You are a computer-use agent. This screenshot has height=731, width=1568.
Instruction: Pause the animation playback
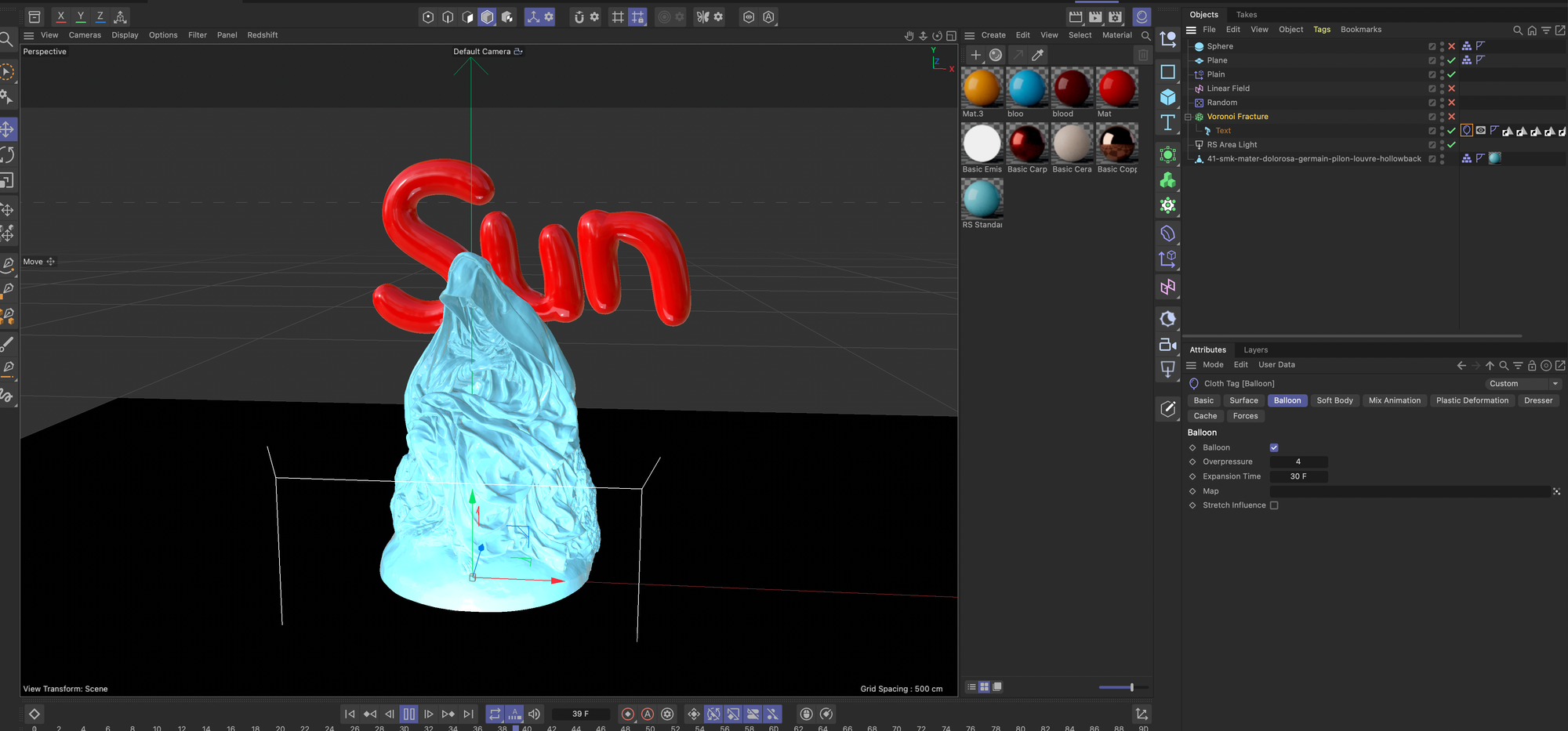click(408, 714)
